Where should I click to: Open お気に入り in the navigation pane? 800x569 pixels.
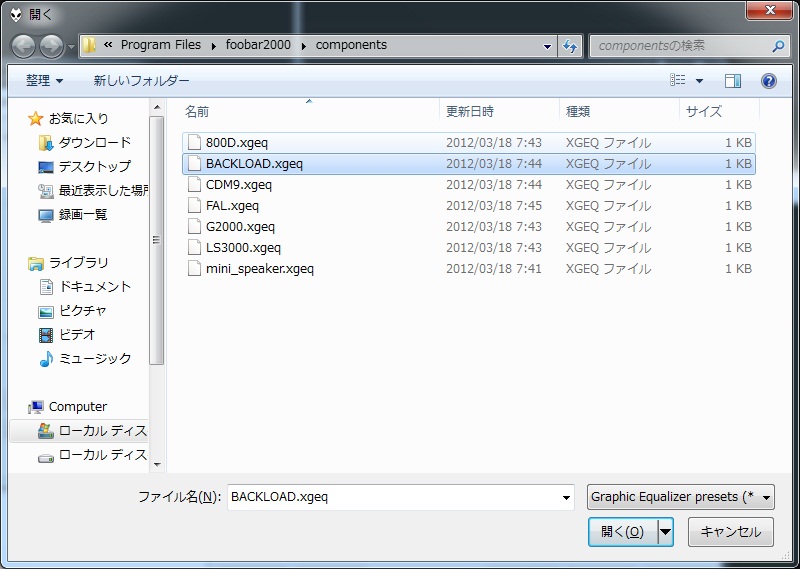(x=79, y=118)
